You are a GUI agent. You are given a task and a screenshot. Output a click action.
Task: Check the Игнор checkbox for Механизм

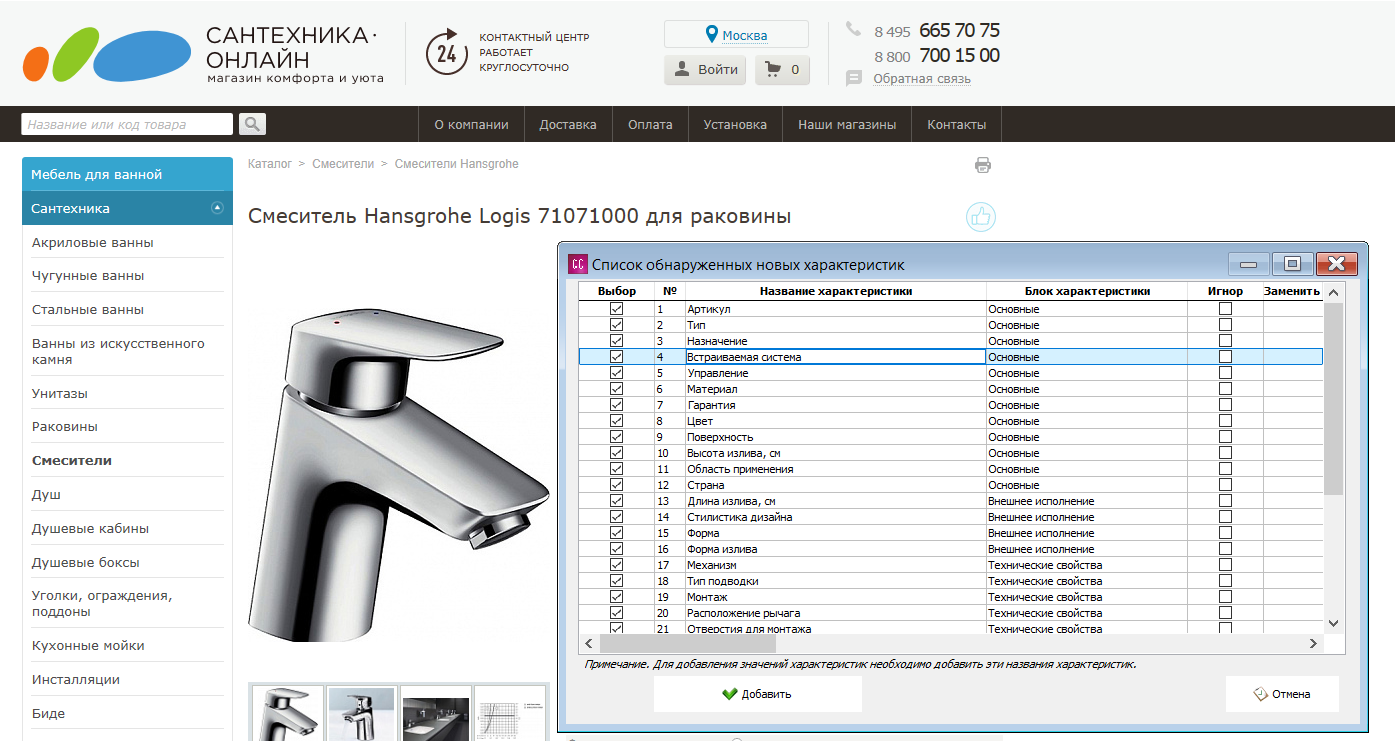(x=1225, y=565)
